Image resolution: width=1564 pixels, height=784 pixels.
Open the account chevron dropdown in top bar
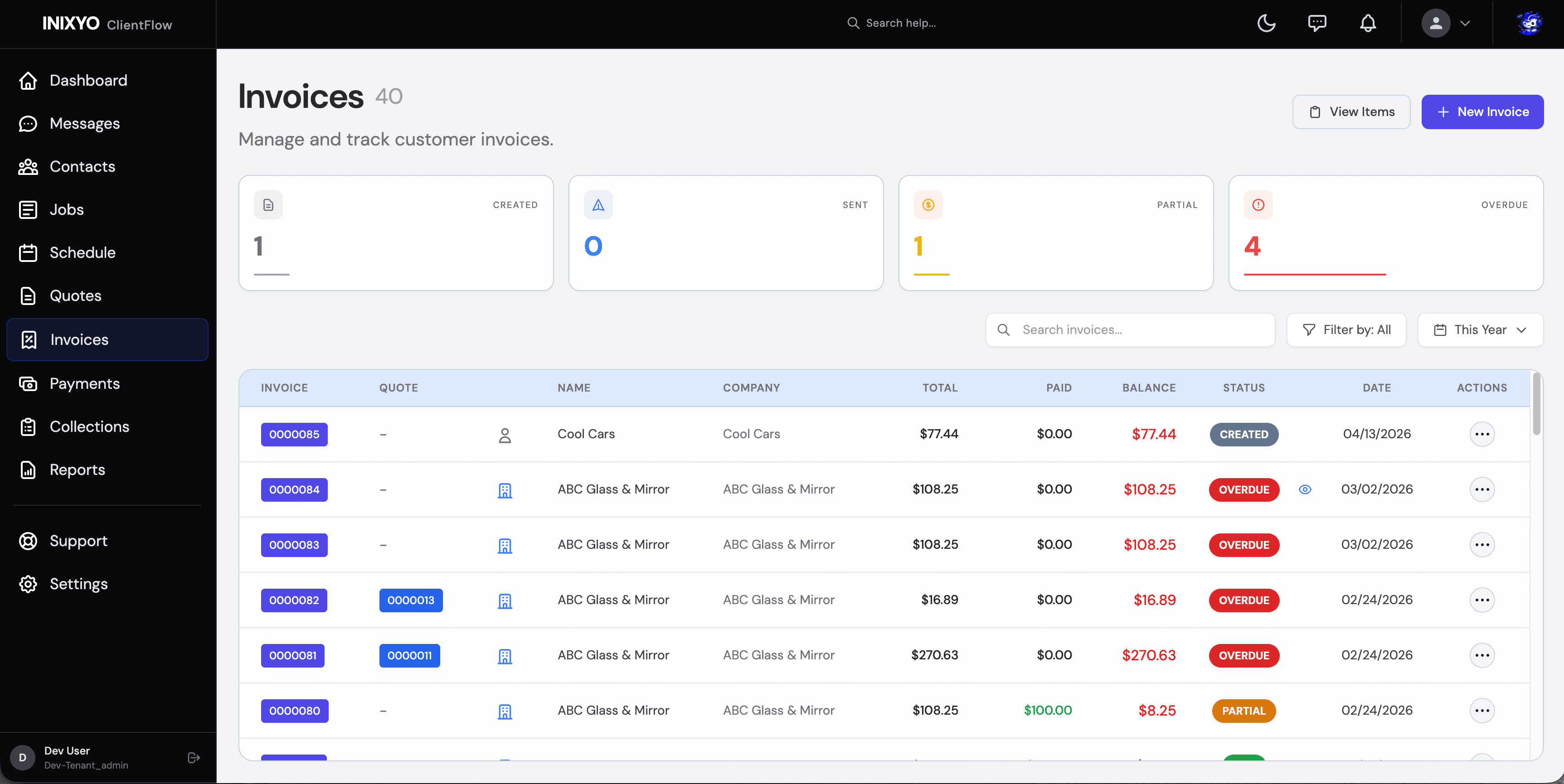(x=1466, y=23)
